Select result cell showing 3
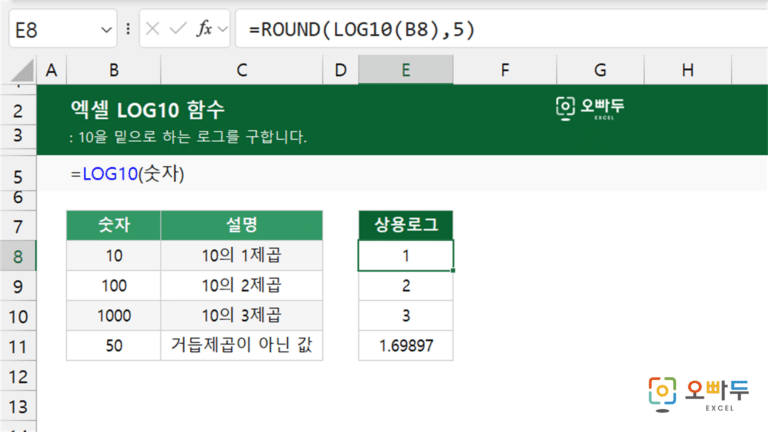This screenshot has height=432, width=768. pos(406,315)
